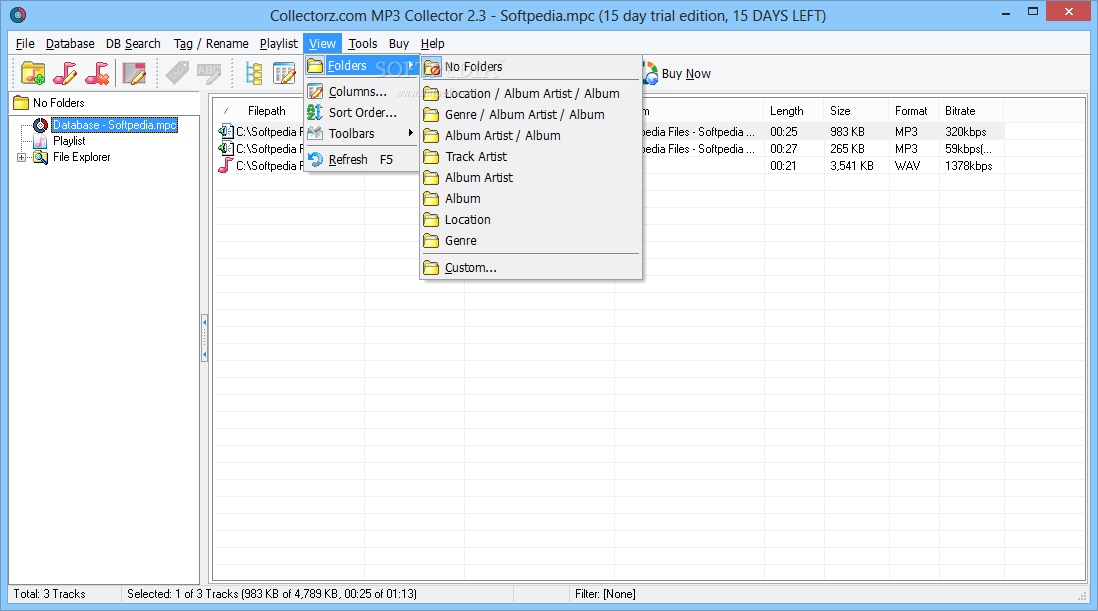Click the application logo icon in title bar

pyautogui.click(x=18, y=14)
